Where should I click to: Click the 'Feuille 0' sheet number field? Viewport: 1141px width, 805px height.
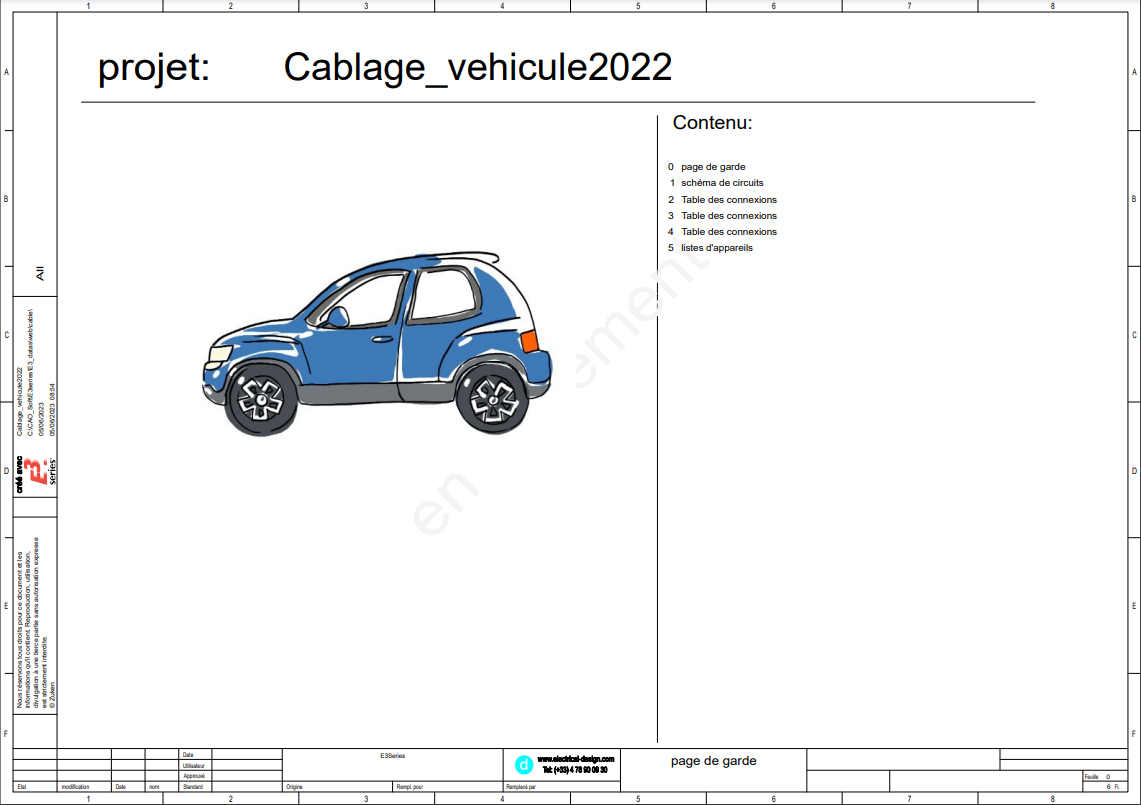[1097, 777]
